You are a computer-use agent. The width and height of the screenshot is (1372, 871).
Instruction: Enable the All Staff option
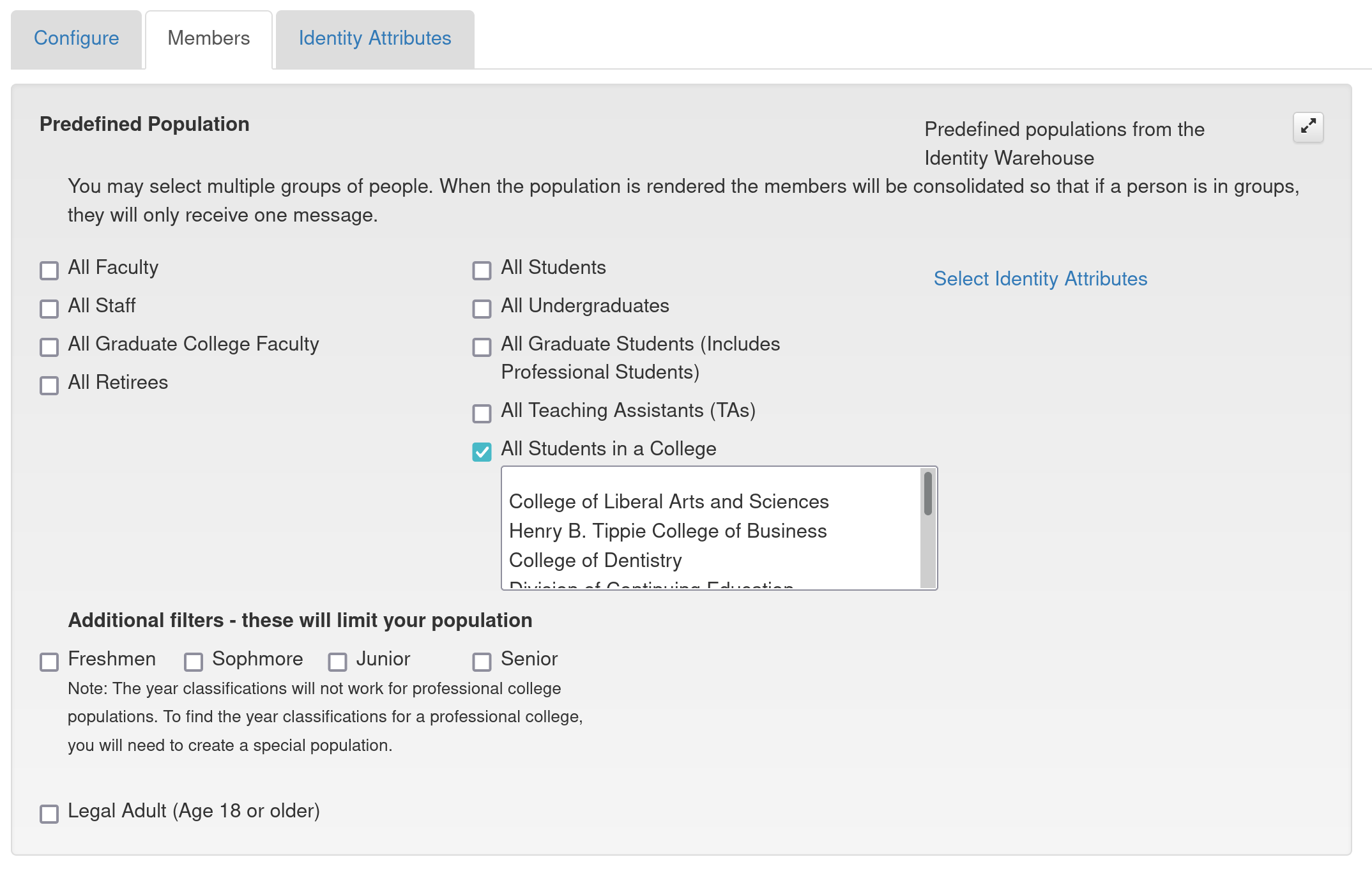click(x=49, y=308)
